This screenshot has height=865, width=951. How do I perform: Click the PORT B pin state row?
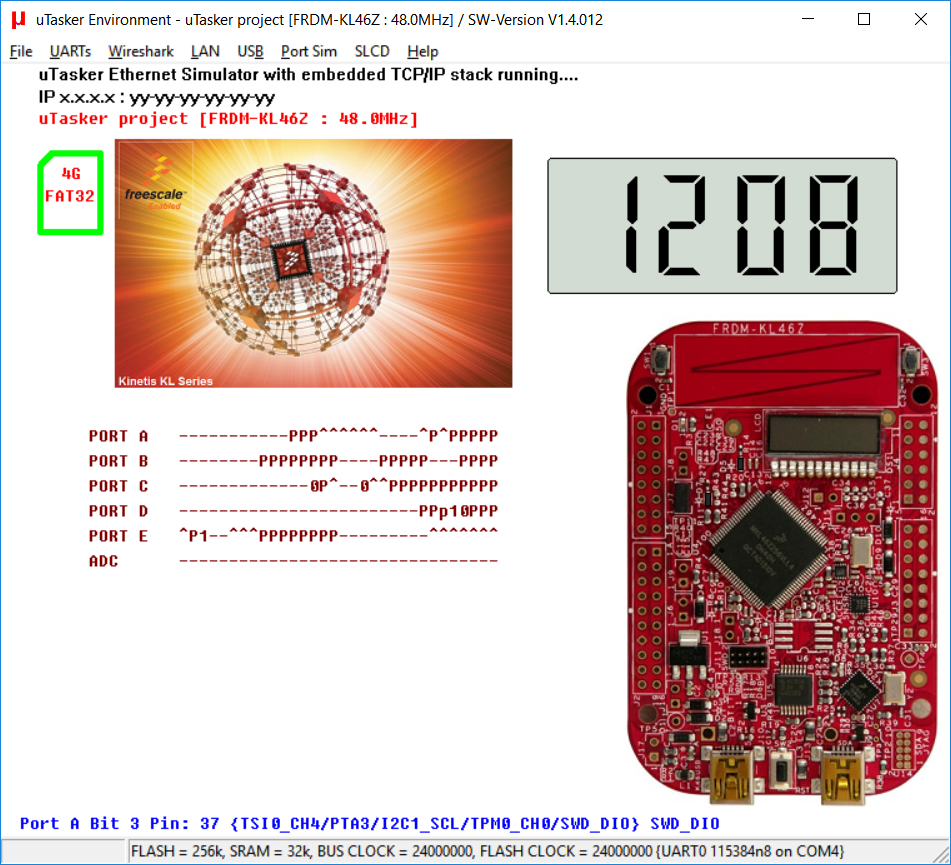(338, 461)
